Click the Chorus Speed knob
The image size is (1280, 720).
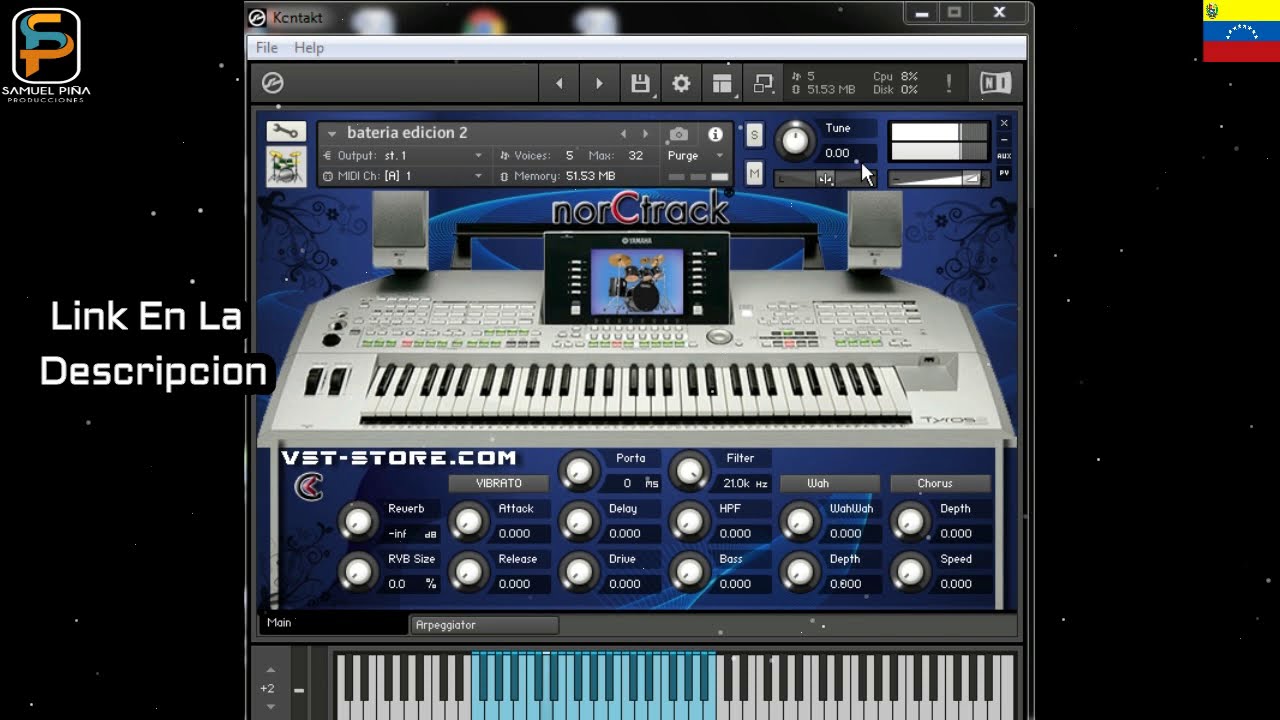[909, 572]
